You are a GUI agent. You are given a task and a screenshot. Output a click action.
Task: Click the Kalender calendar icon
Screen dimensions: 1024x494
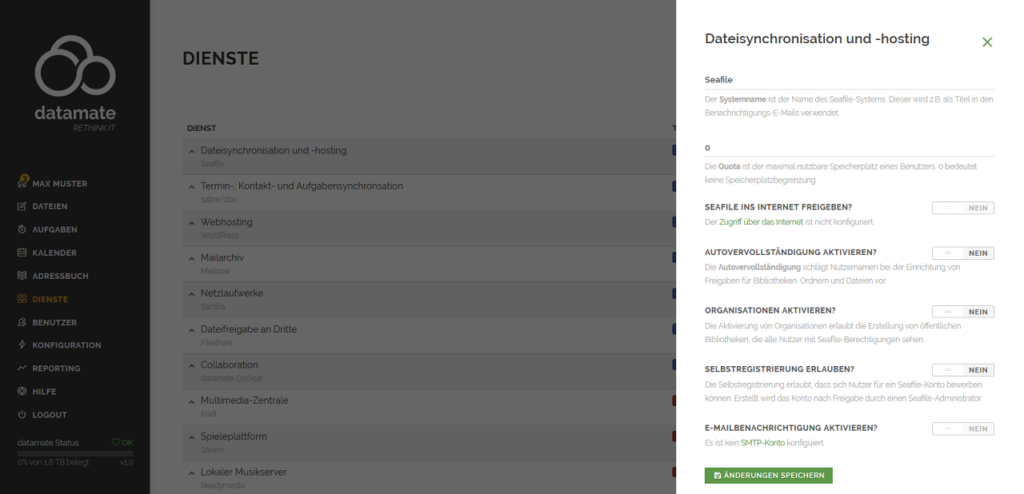(x=22, y=253)
